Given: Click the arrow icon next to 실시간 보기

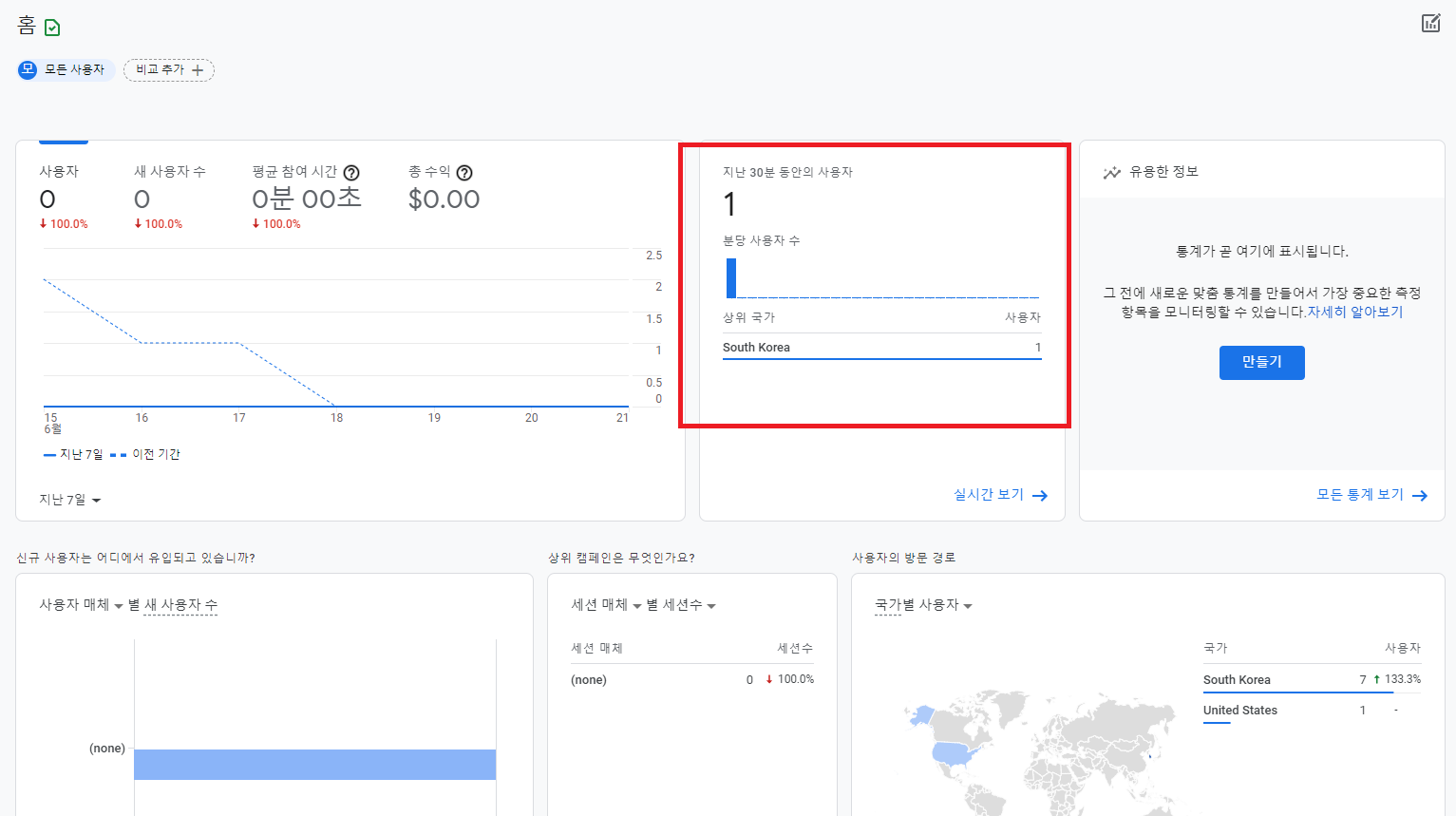Looking at the screenshot, I should [1040, 496].
